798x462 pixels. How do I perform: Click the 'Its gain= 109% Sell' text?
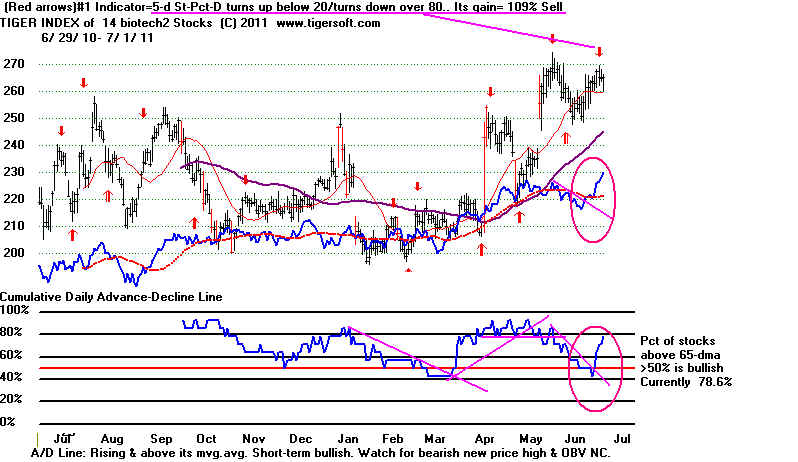pos(509,7)
